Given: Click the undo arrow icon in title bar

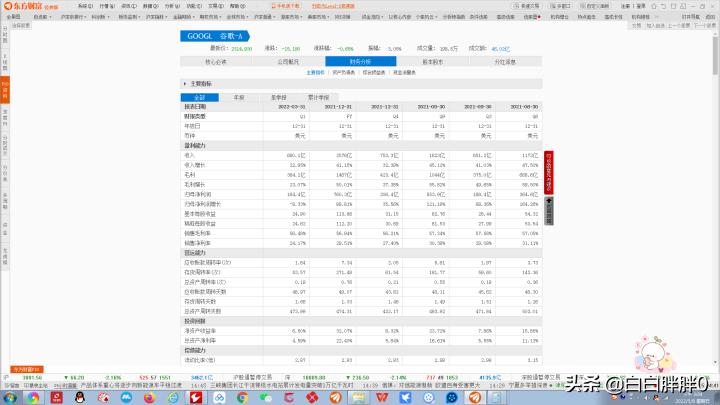Looking at the screenshot, I should tap(664, 6).
